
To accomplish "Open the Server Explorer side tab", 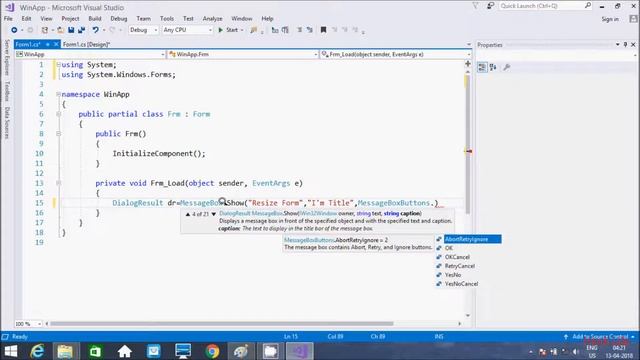I will pyautogui.click(x=7, y=58).
